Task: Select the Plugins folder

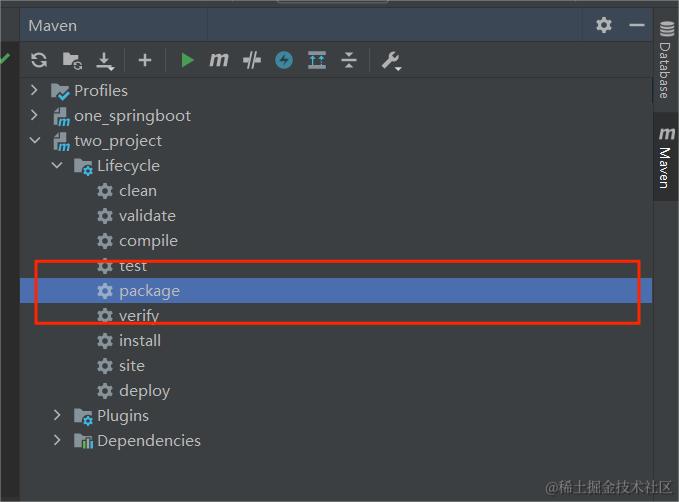Action: (x=123, y=416)
